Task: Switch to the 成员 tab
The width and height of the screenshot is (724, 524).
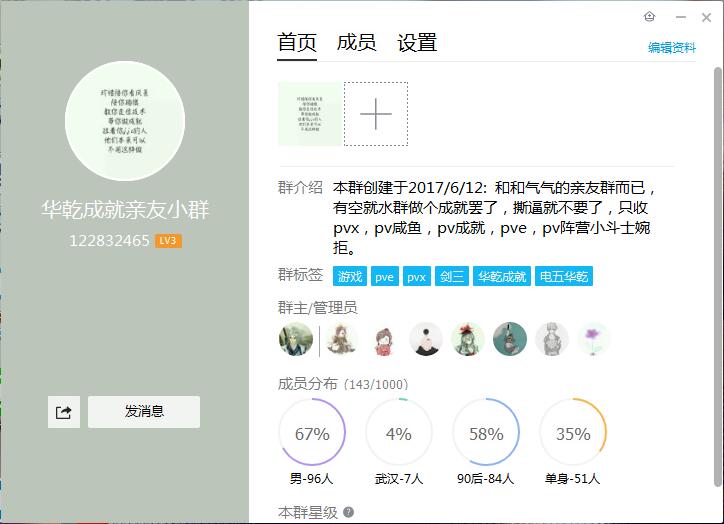Action: tap(356, 42)
